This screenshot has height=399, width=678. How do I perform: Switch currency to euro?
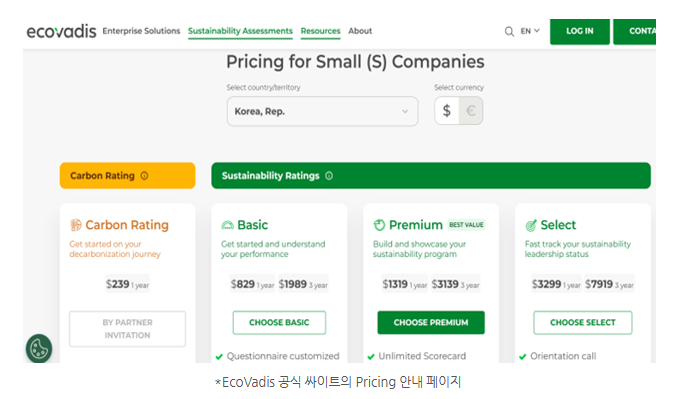pyautogui.click(x=471, y=111)
